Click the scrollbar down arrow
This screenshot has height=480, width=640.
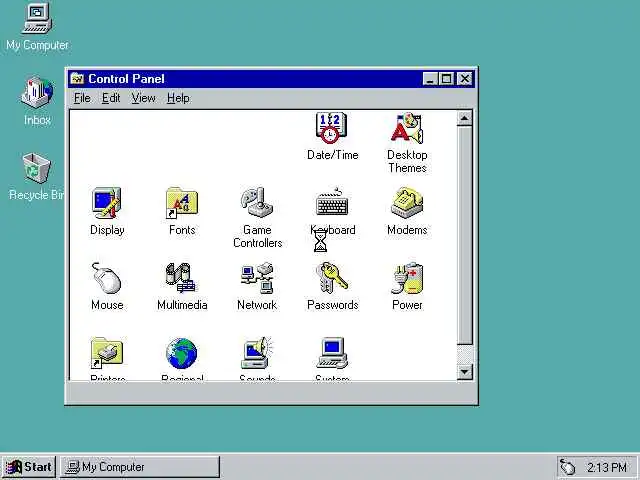pyautogui.click(x=464, y=372)
